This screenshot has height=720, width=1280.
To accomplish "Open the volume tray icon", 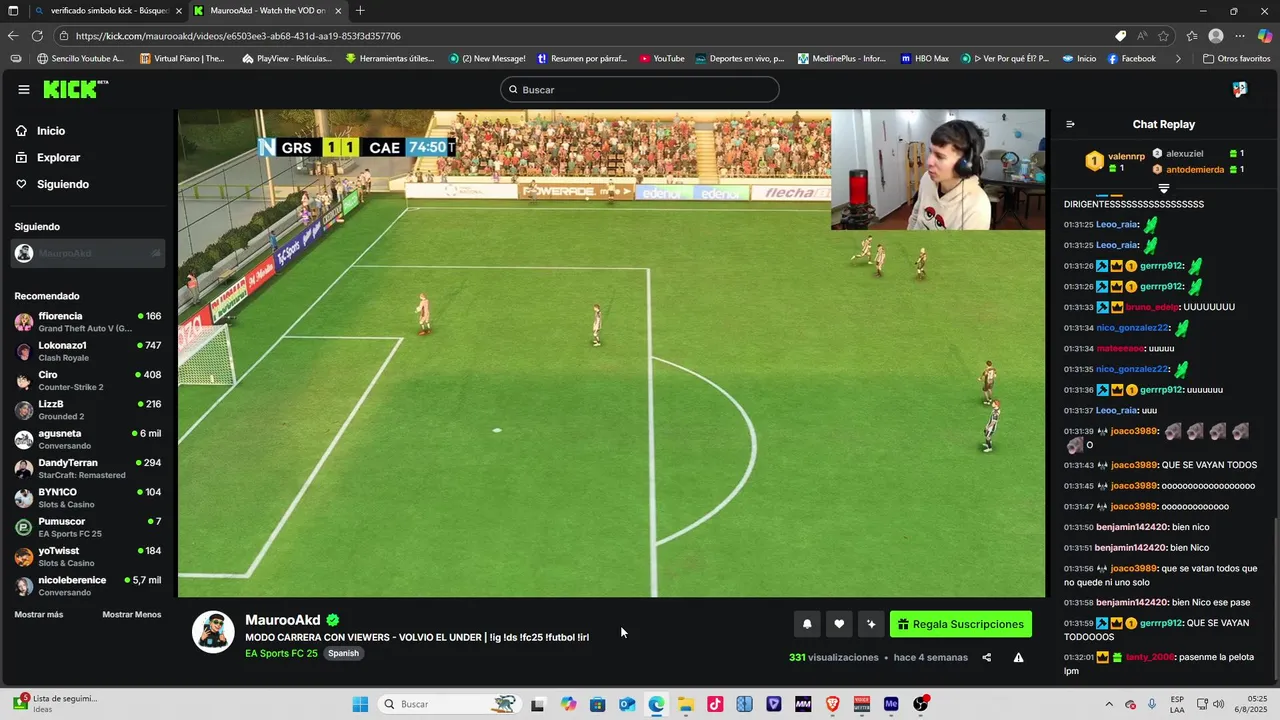I will [1219, 704].
